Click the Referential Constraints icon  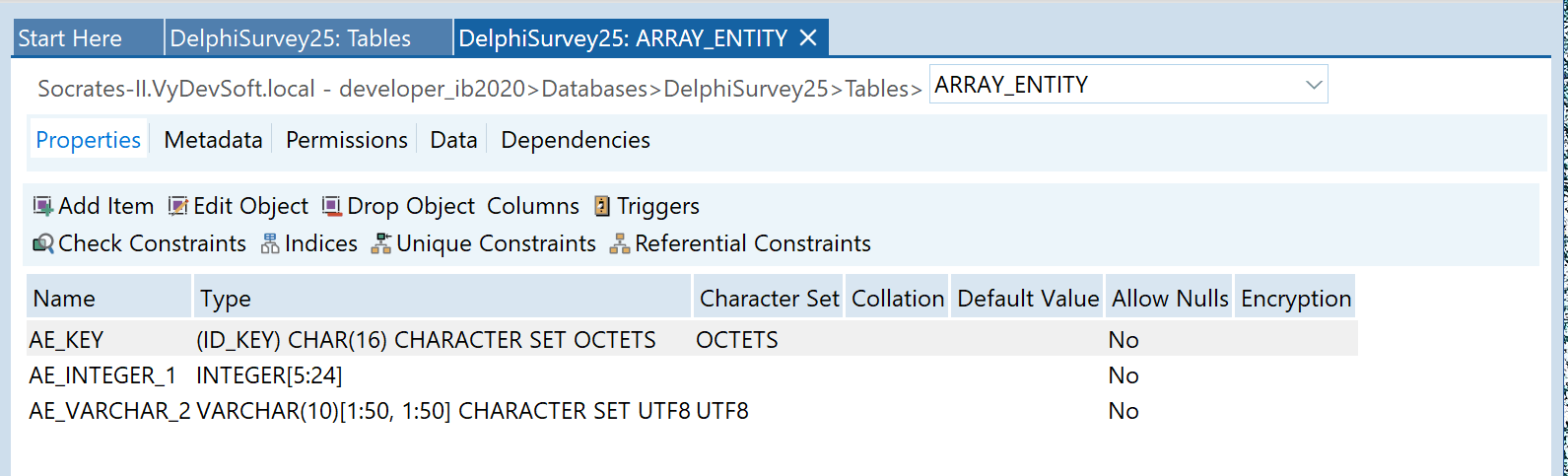[x=620, y=243]
